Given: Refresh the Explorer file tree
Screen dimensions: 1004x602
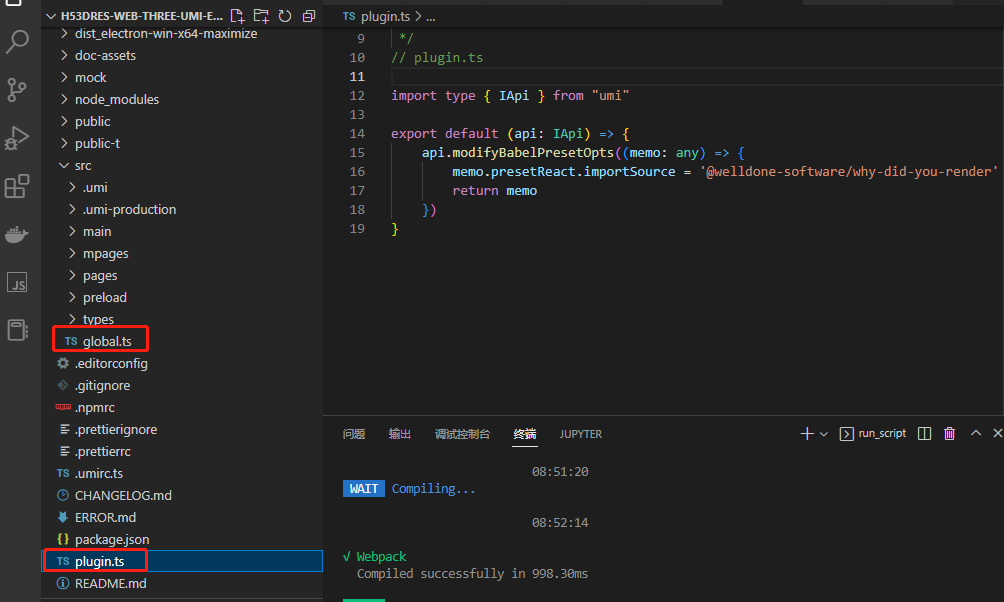Looking at the screenshot, I should [x=285, y=15].
